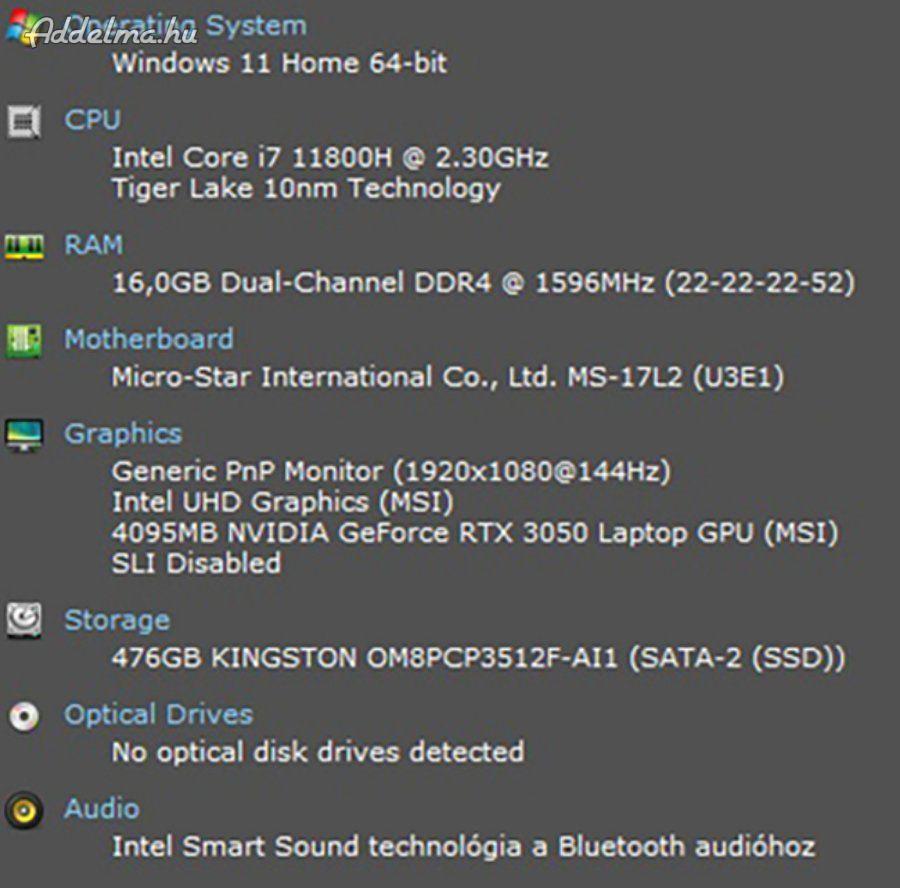The height and width of the screenshot is (888, 900).
Task: Open the Motherboard section heading
Action: [x=149, y=339]
